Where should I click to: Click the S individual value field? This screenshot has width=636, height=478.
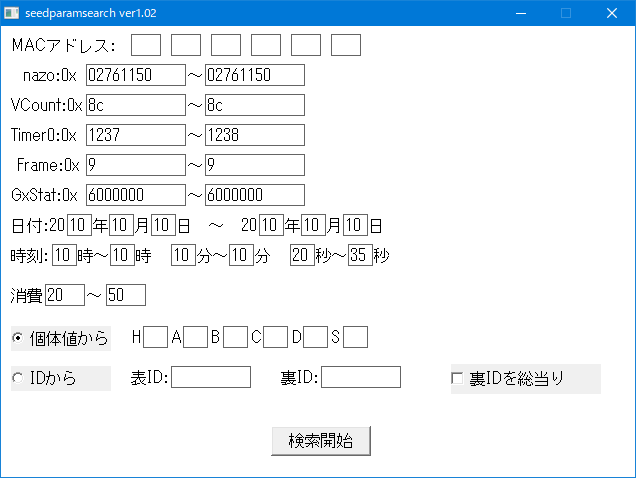point(355,337)
